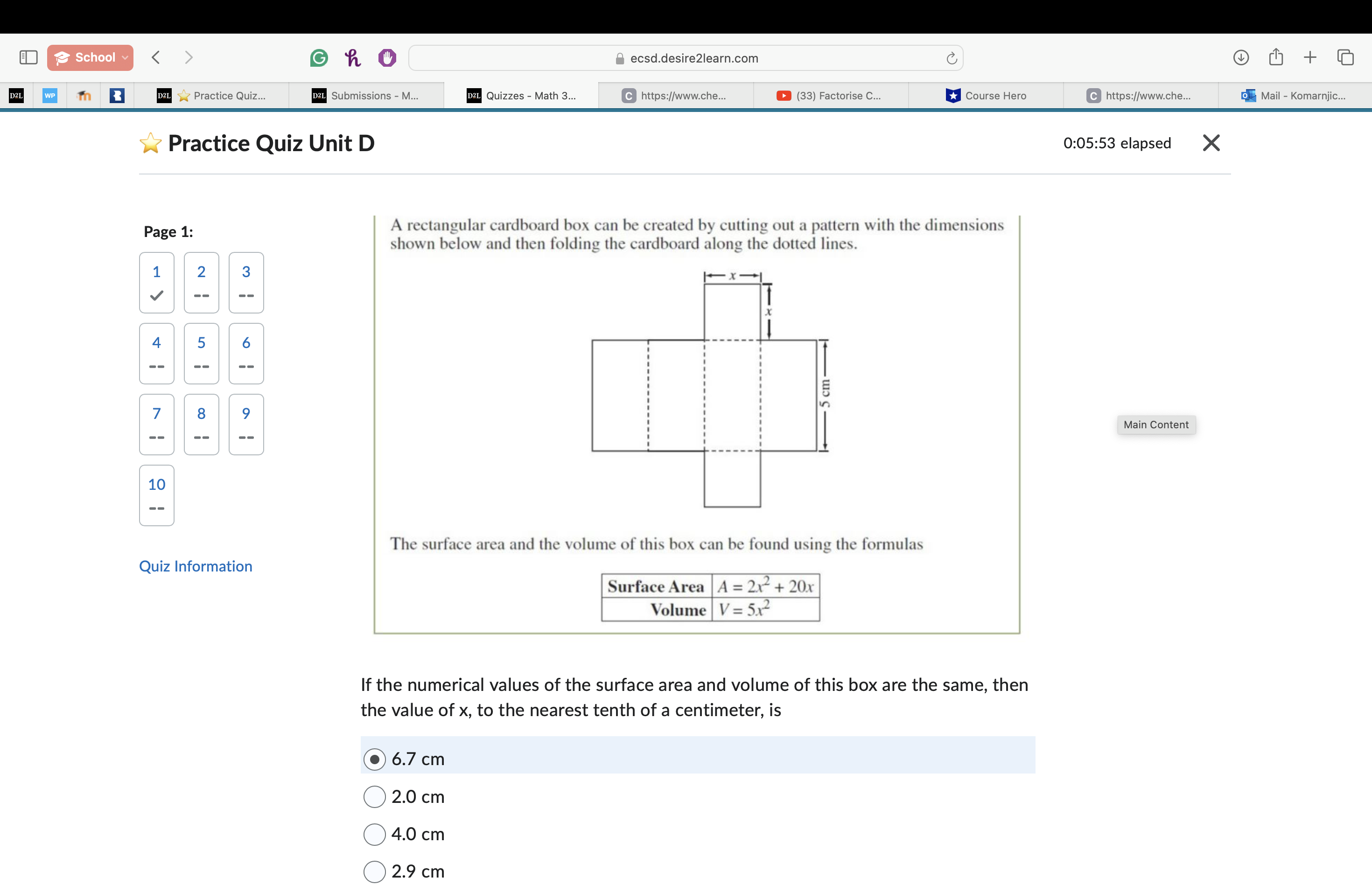Select the 4.0 cm answer
1372x892 pixels.
[x=375, y=834]
